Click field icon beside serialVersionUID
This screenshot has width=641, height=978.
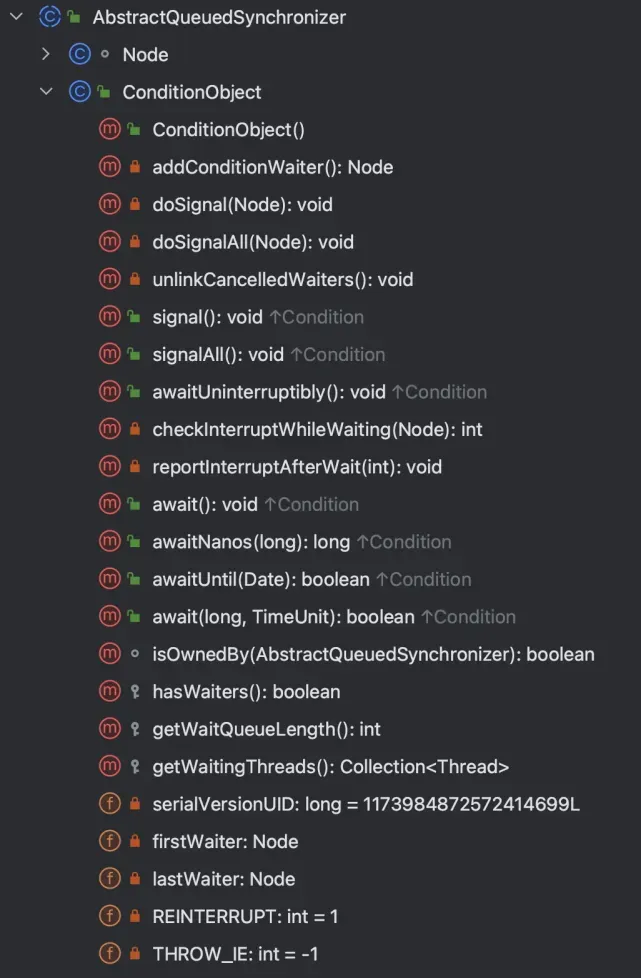click(110, 804)
